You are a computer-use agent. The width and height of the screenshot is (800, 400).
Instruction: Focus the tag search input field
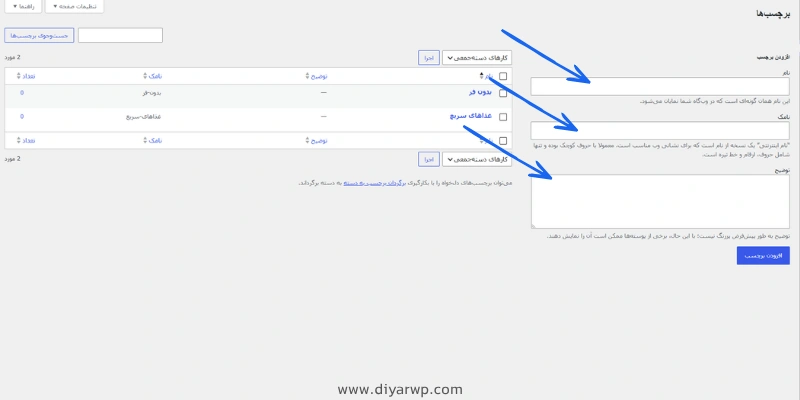click(x=120, y=36)
